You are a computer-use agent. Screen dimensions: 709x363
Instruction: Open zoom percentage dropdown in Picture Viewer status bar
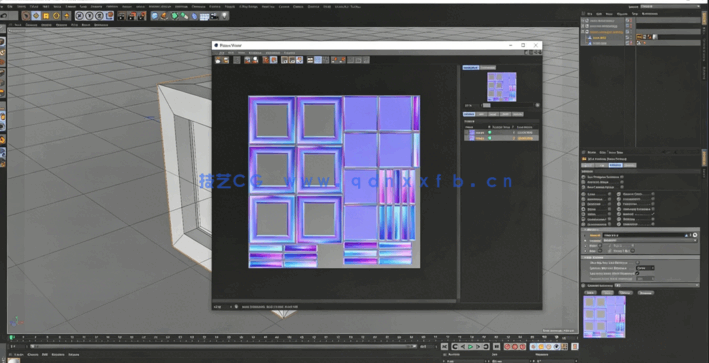(224, 306)
